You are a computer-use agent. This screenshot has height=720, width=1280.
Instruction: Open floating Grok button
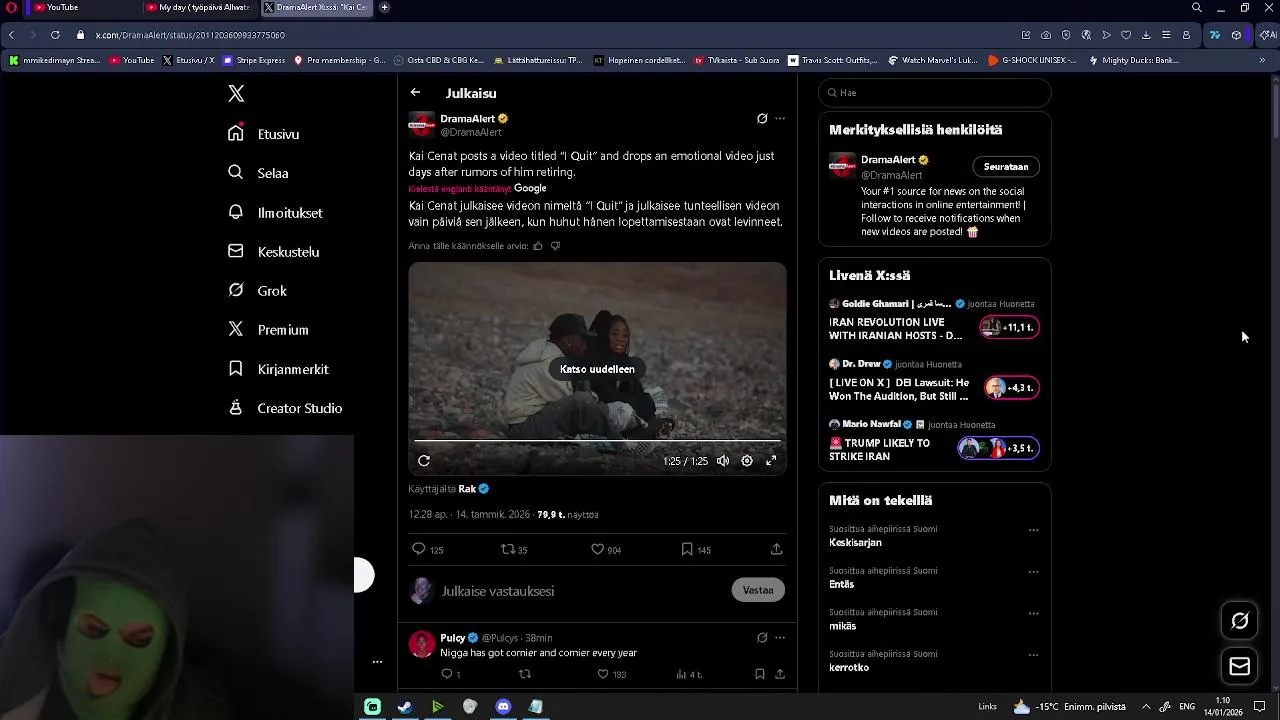[1240, 621]
